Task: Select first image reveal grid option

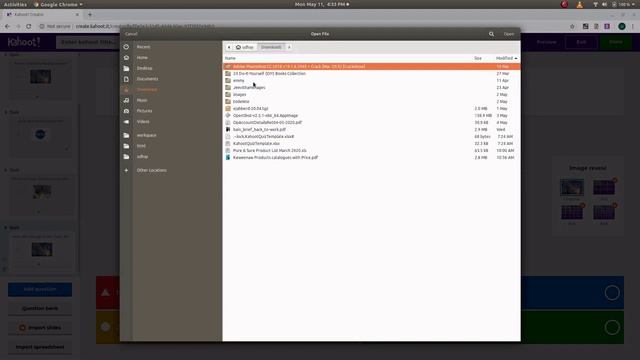Action: tap(571, 187)
